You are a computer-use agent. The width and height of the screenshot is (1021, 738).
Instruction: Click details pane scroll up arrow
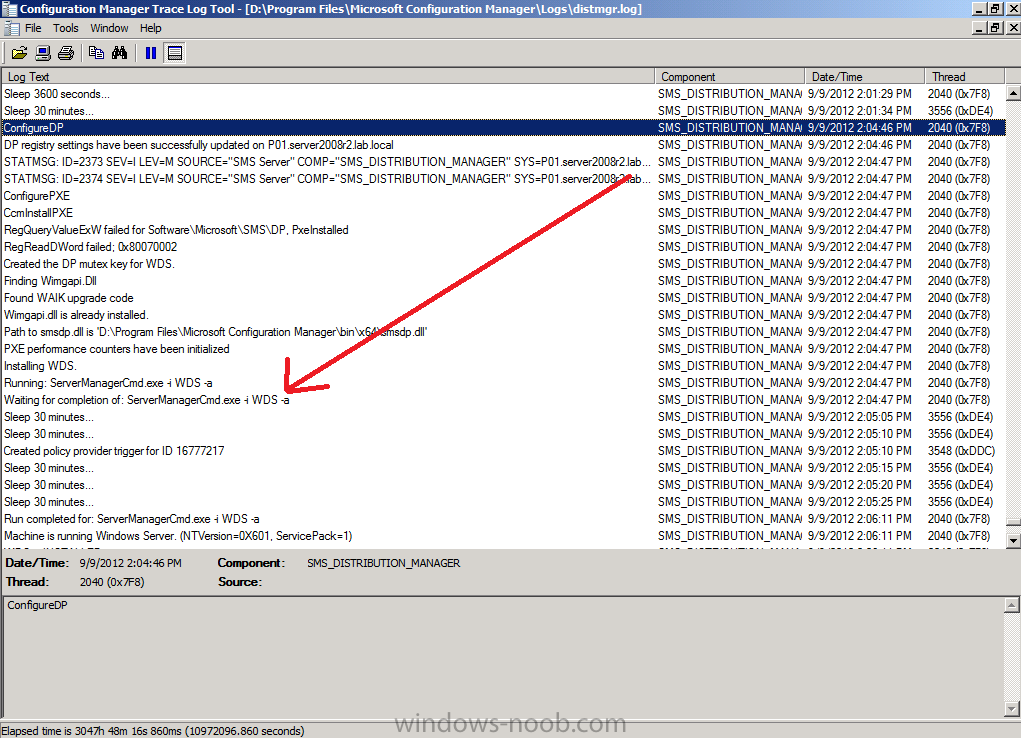coord(1011,605)
